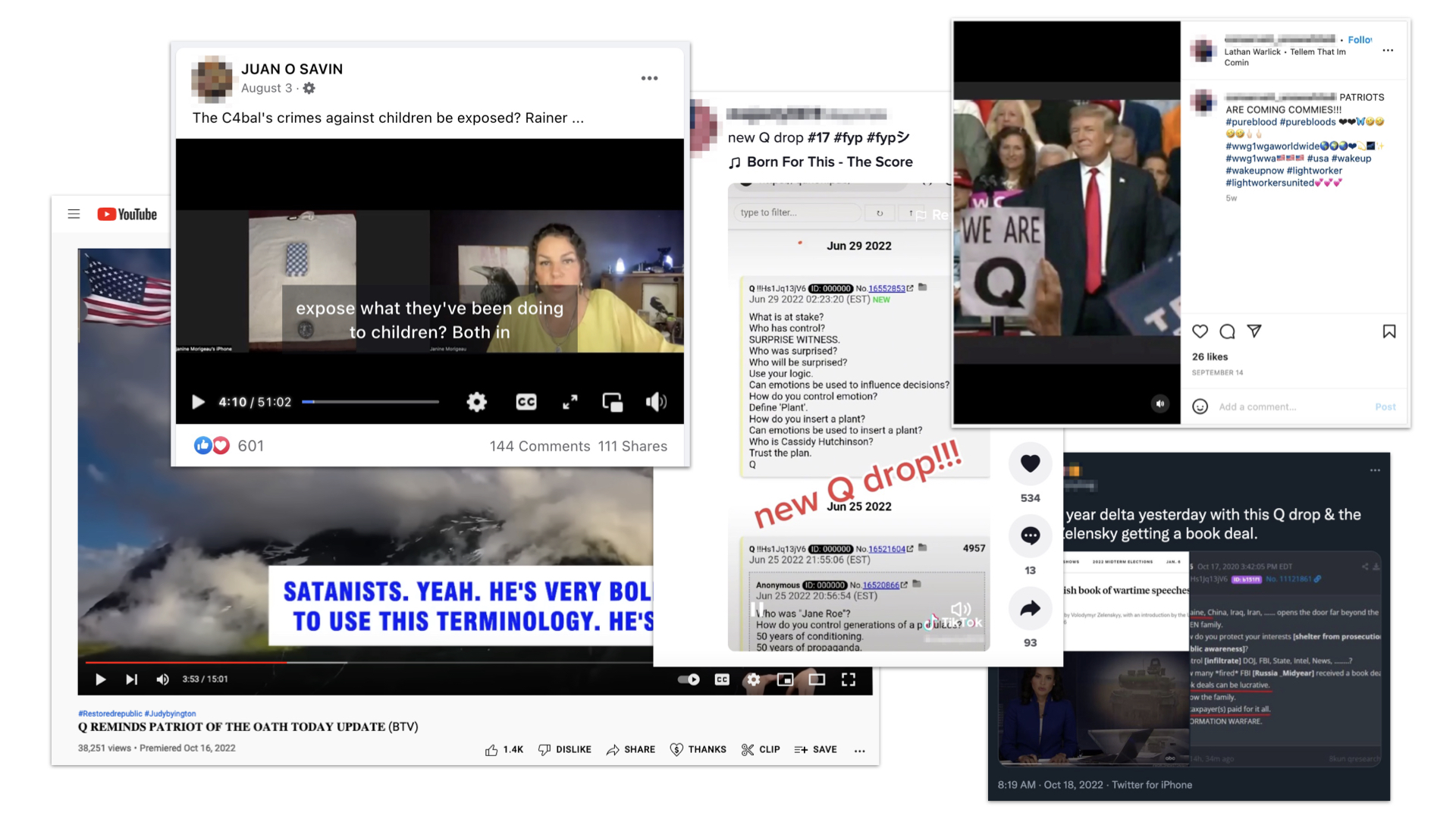Open the emoji picker in Instagram comment field
Image resolution: width=1456 pixels, height=819 pixels.
pos(1200,406)
